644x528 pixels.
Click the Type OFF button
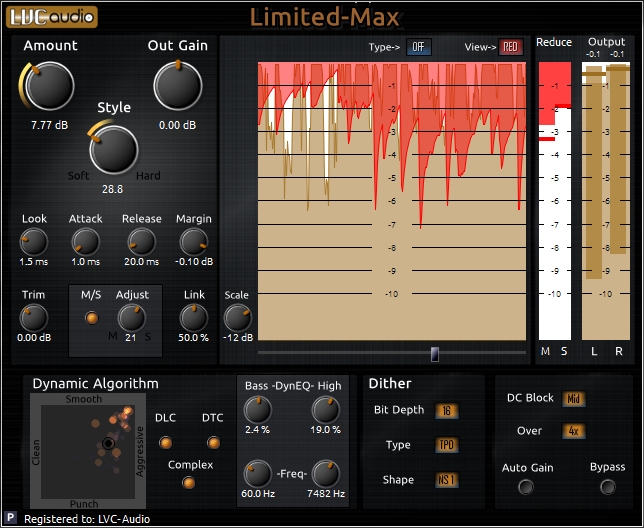418,47
